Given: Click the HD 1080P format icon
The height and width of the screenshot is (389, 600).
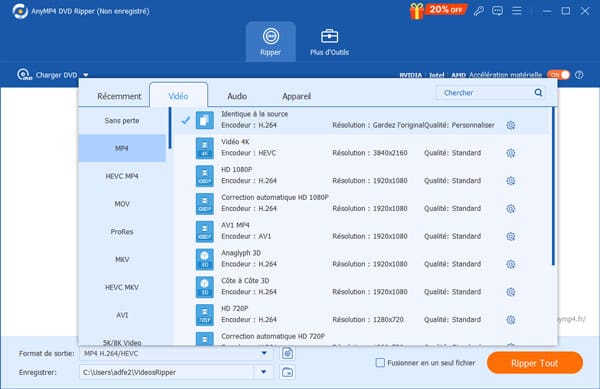Looking at the screenshot, I should 205,176.
